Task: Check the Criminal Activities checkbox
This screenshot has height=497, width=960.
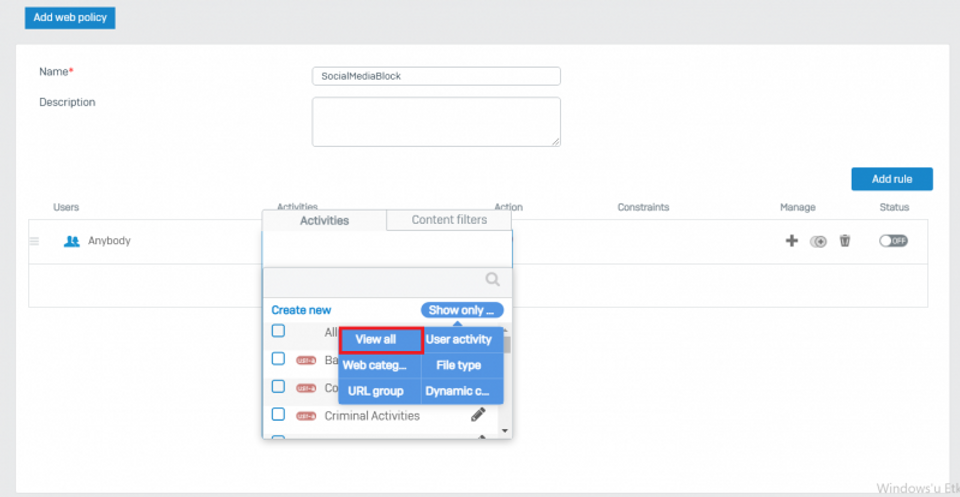Action: click(x=279, y=414)
